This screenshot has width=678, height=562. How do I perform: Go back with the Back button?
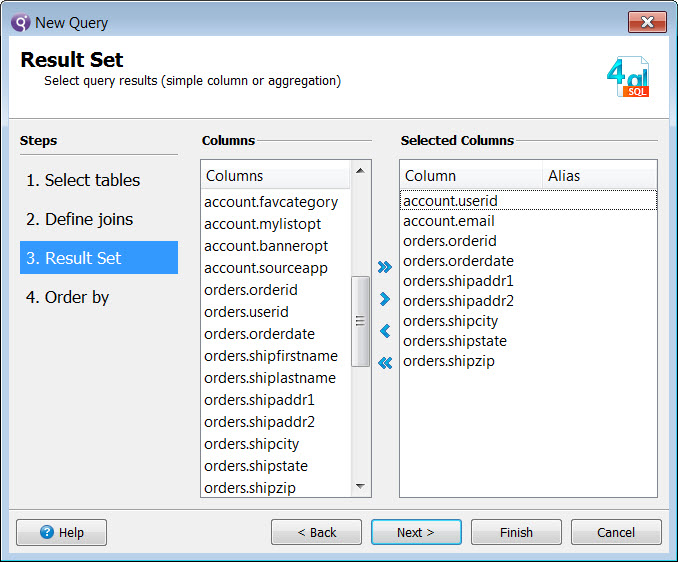coord(316,532)
